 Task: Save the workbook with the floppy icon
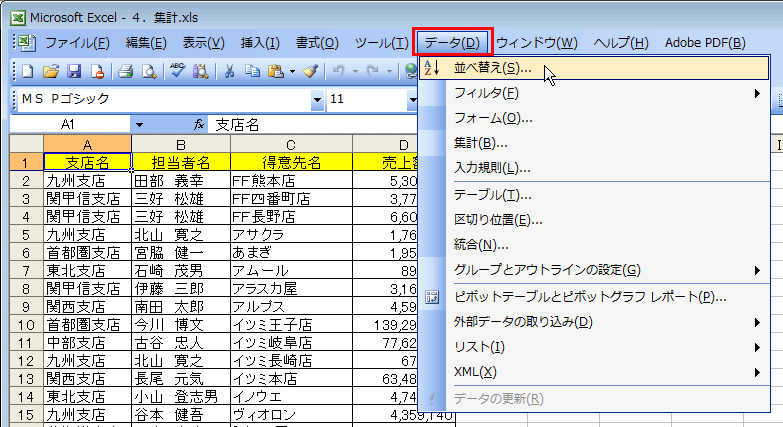[73, 71]
